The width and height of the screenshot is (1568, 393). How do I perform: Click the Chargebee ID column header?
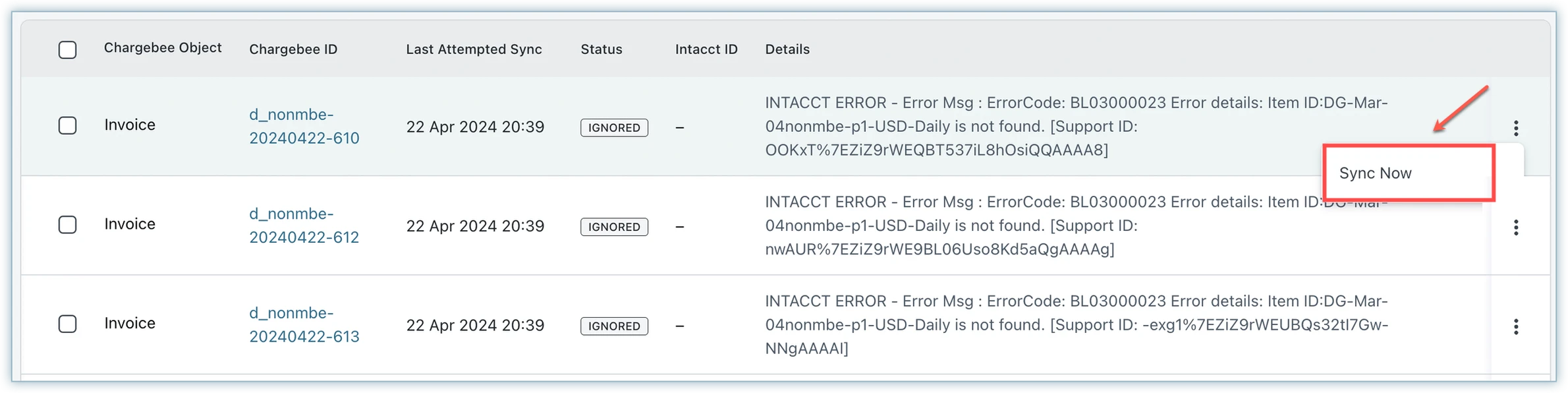(293, 49)
